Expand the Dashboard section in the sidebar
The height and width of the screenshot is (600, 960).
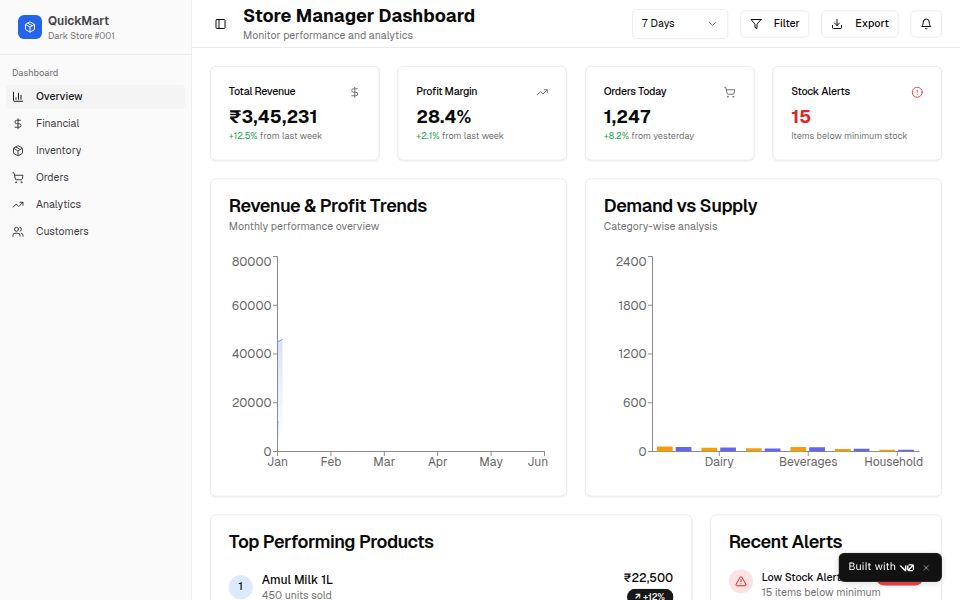34,72
